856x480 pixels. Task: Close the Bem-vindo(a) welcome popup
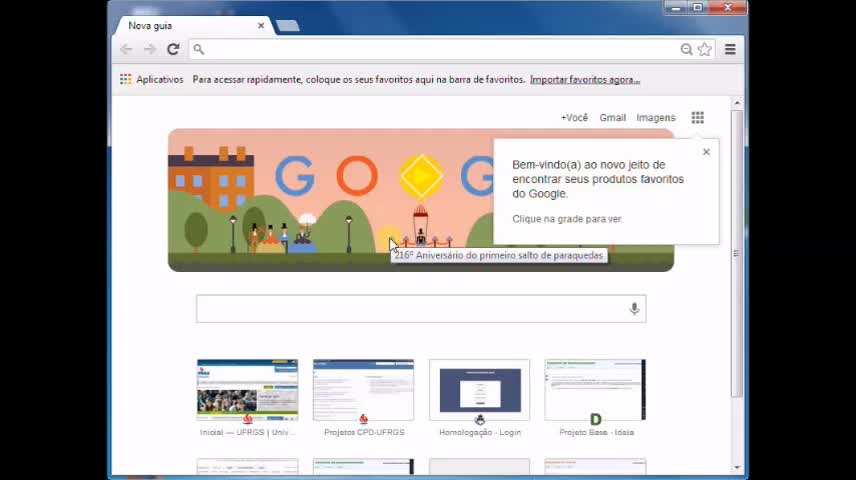coord(706,152)
